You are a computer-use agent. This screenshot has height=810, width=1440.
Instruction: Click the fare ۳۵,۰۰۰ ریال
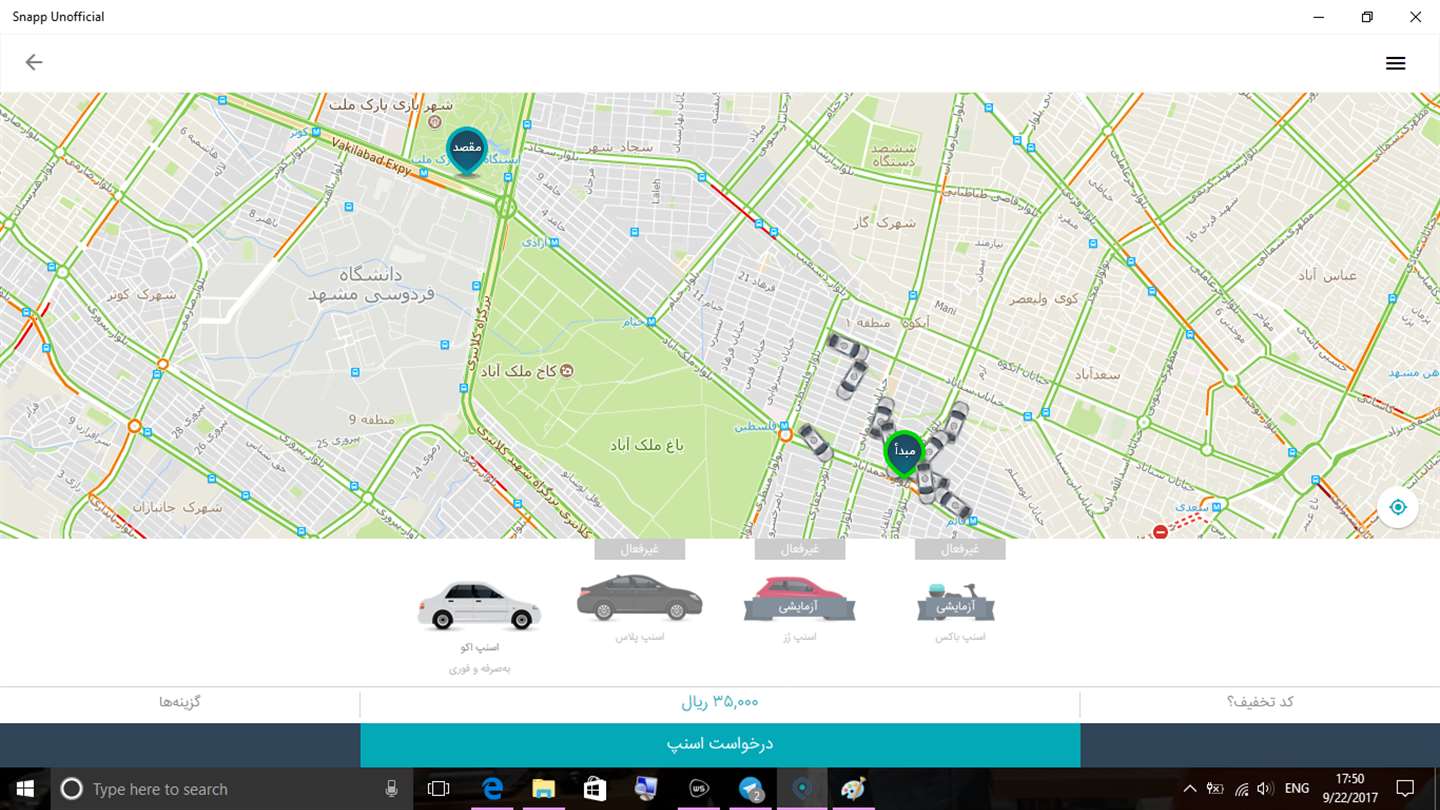pyautogui.click(x=720, y=702)
